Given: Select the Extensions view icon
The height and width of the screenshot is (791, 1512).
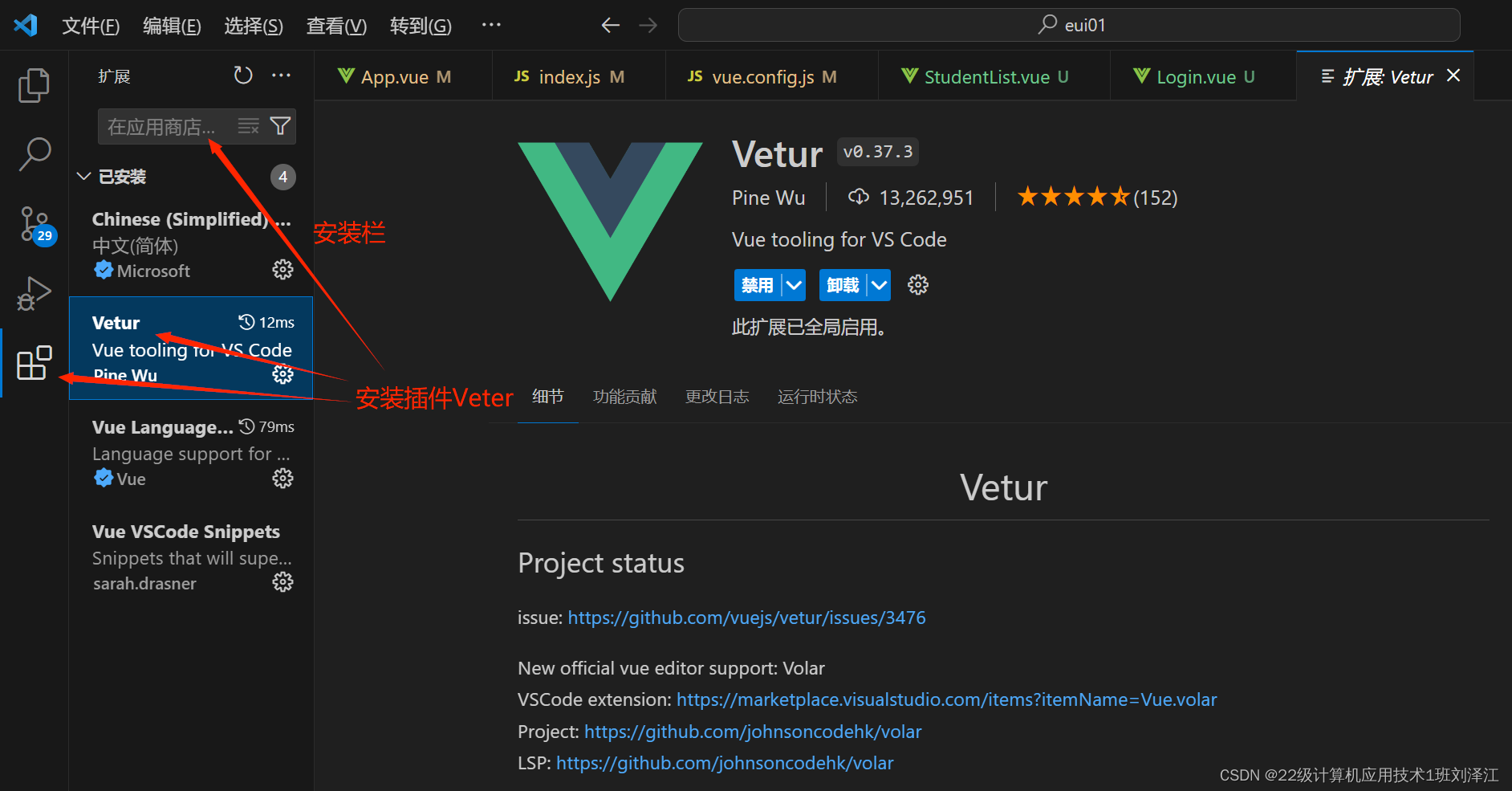Looking at the screenshot, I should tap(34, 363).
